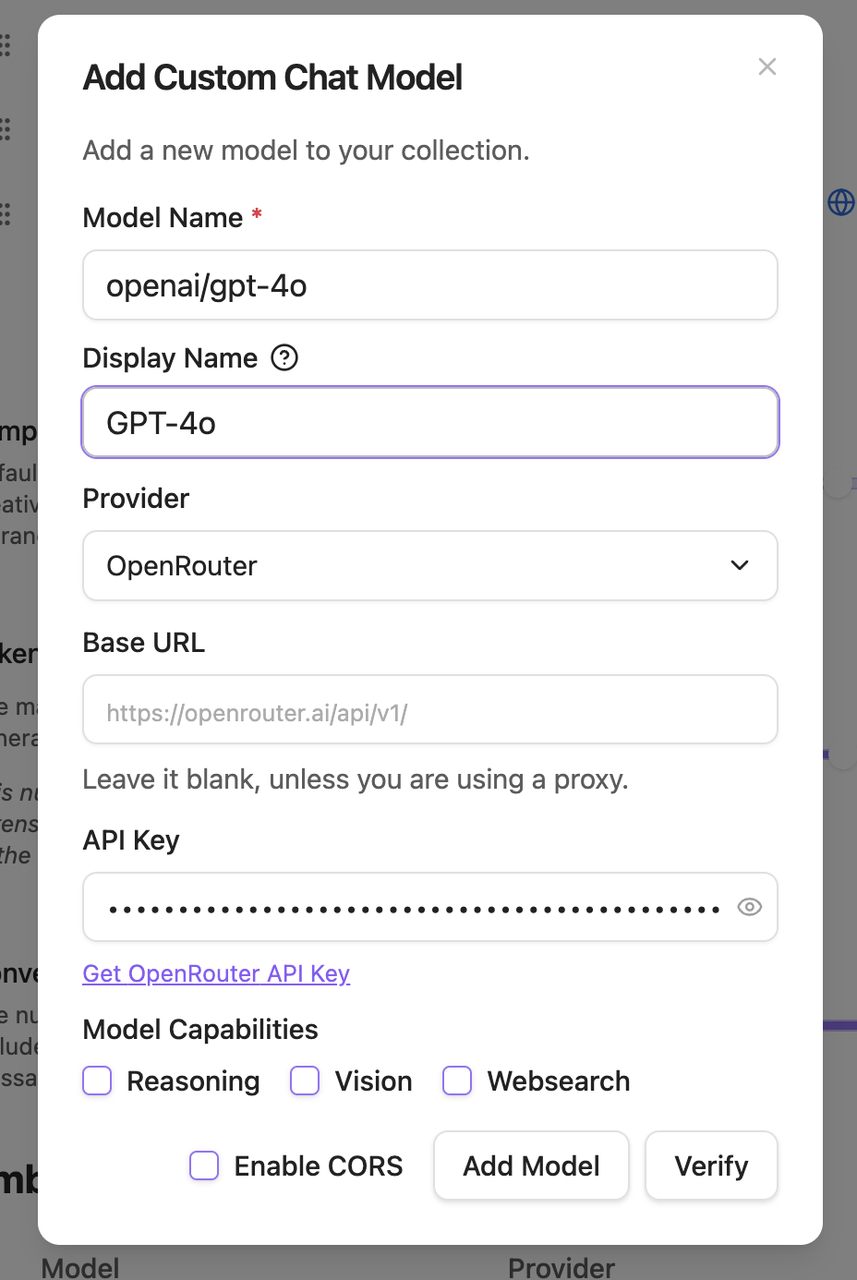Verify the model with the Verify button
Screen dimensions: 857x1280
tap(711, 1166)
